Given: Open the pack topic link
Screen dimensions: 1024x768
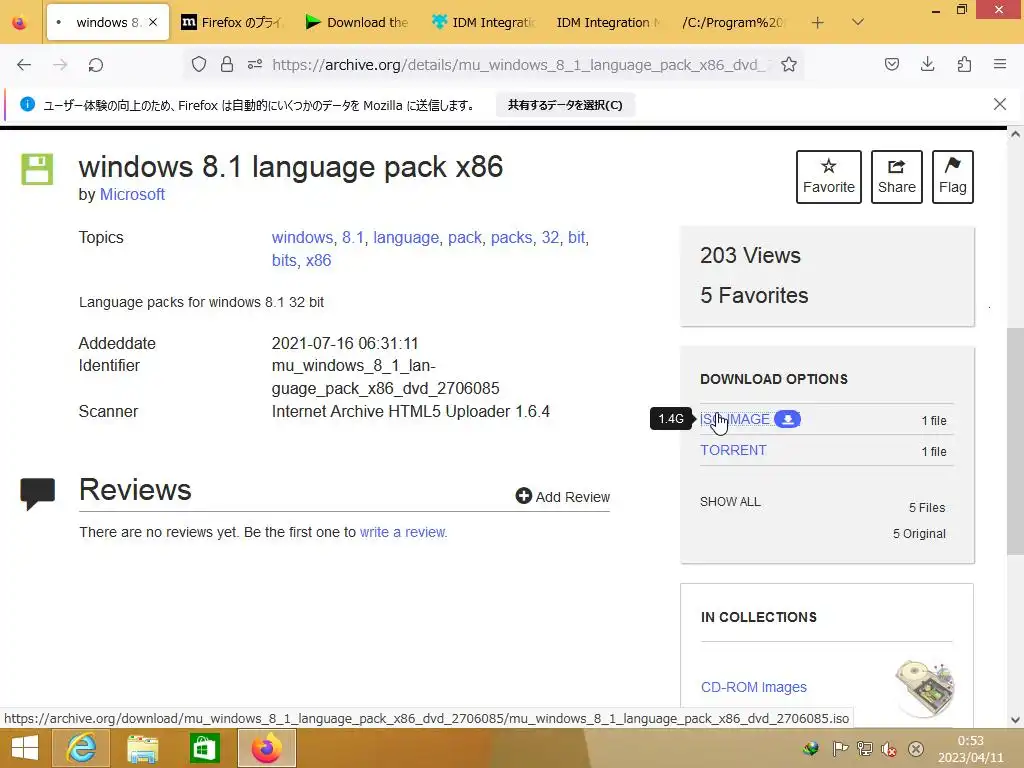Looking at the screenshot, I should tap(465, 238).
